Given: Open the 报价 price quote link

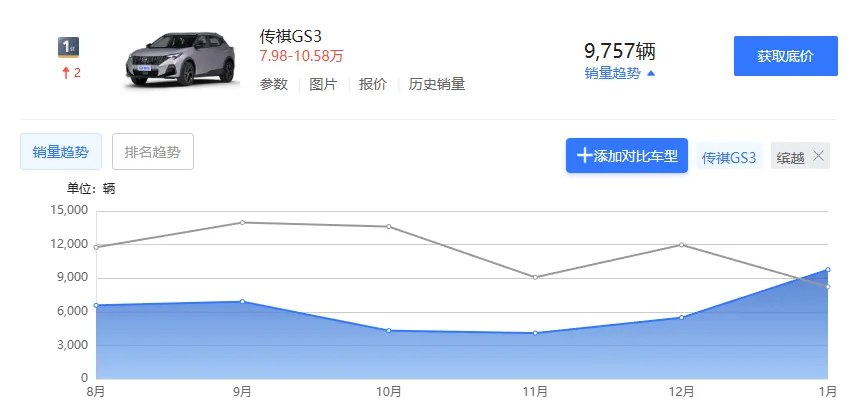Looking at the screenshot, I should coord(373,85).
